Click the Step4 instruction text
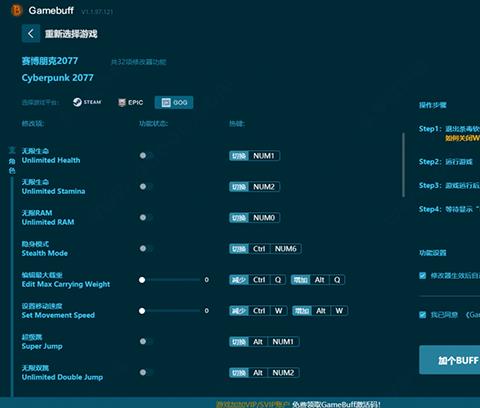 pos(449,209)
